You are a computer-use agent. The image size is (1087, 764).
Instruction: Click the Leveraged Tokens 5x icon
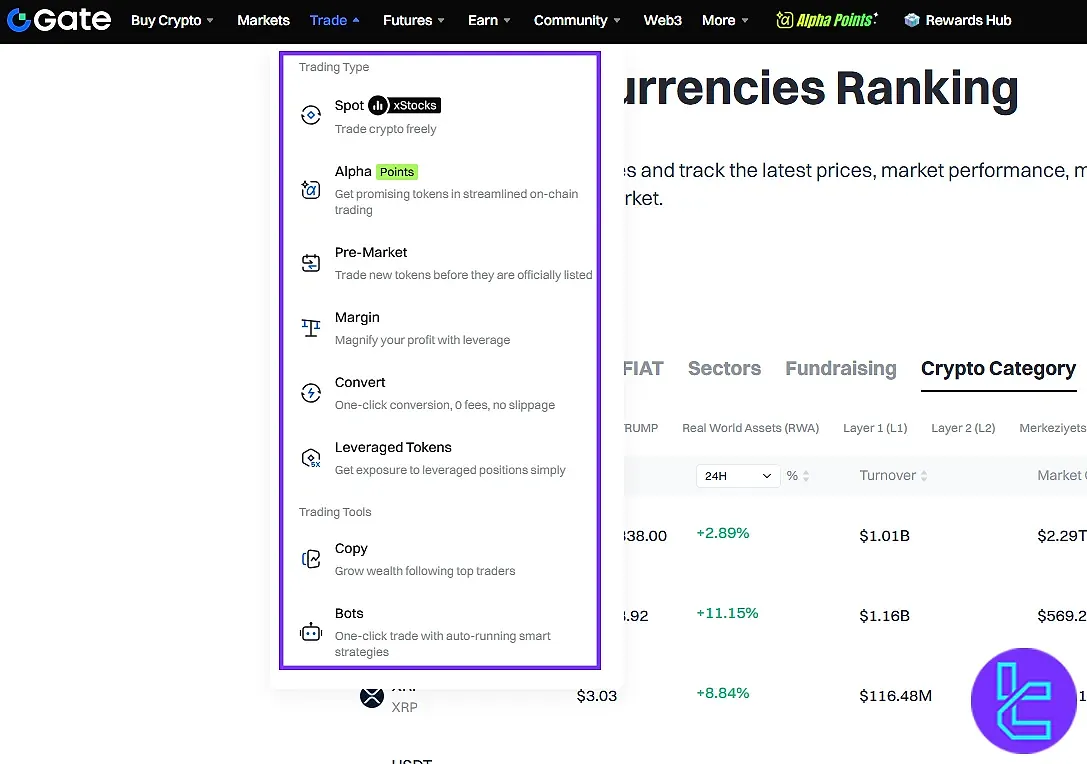pos(311,458)
